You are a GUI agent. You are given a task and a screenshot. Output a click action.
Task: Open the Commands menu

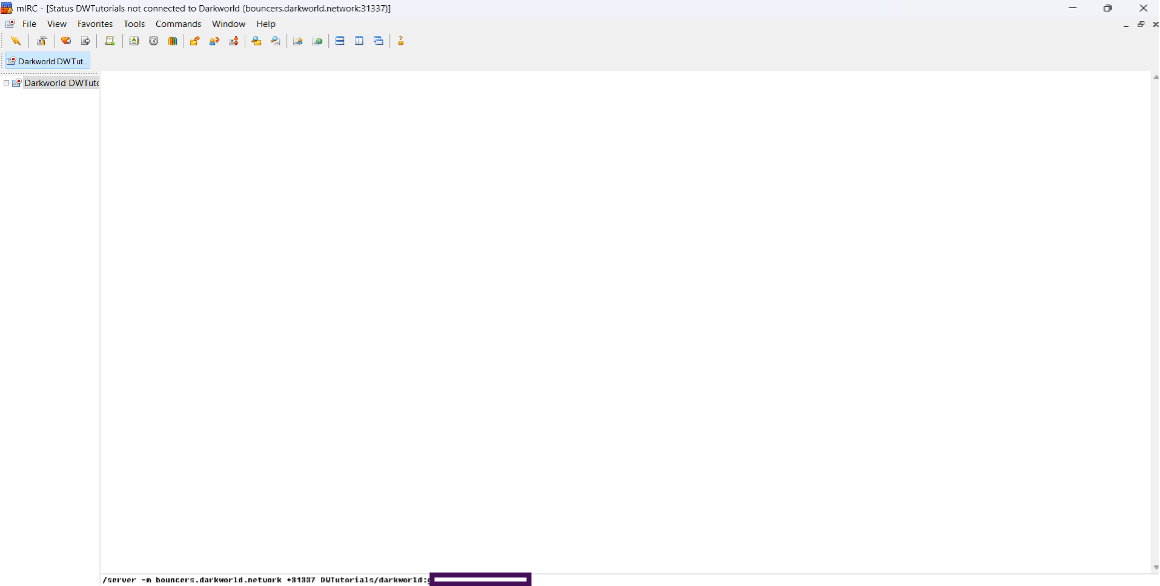(178, 24)
